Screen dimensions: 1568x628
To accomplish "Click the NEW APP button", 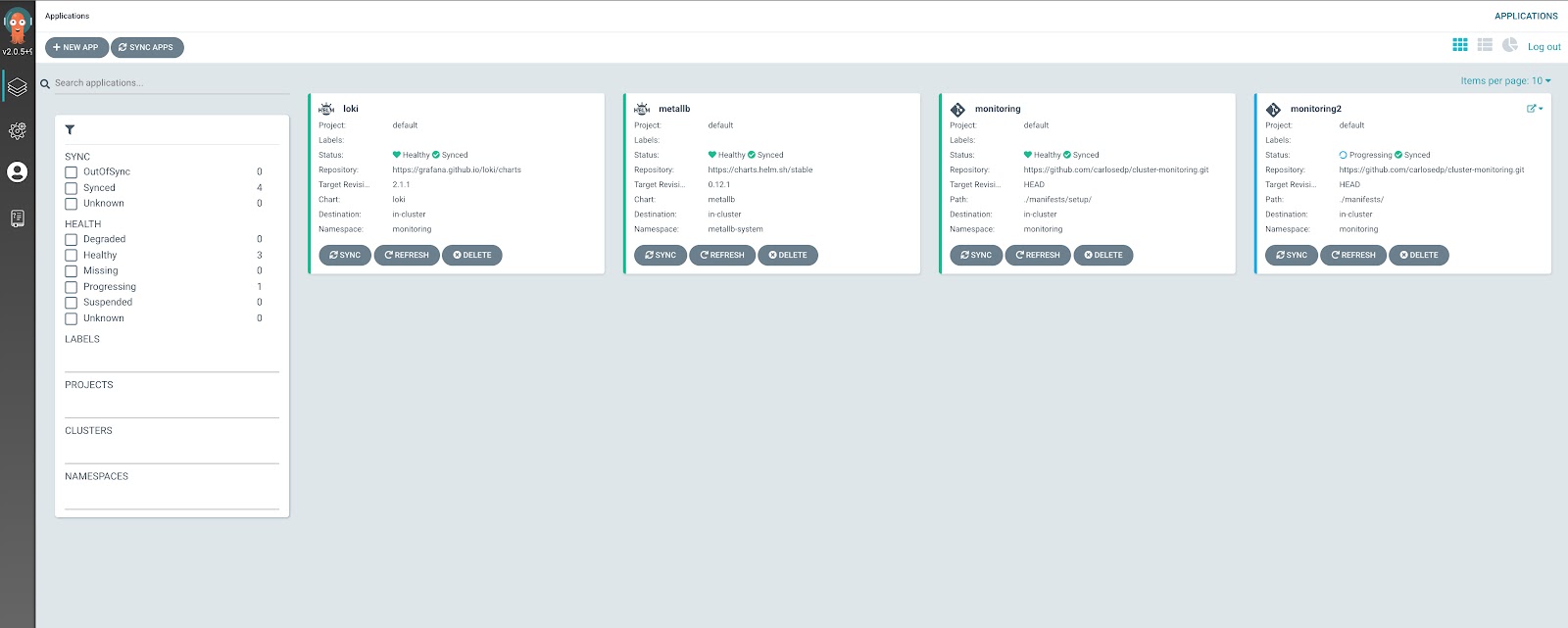I will click(76, 47).
